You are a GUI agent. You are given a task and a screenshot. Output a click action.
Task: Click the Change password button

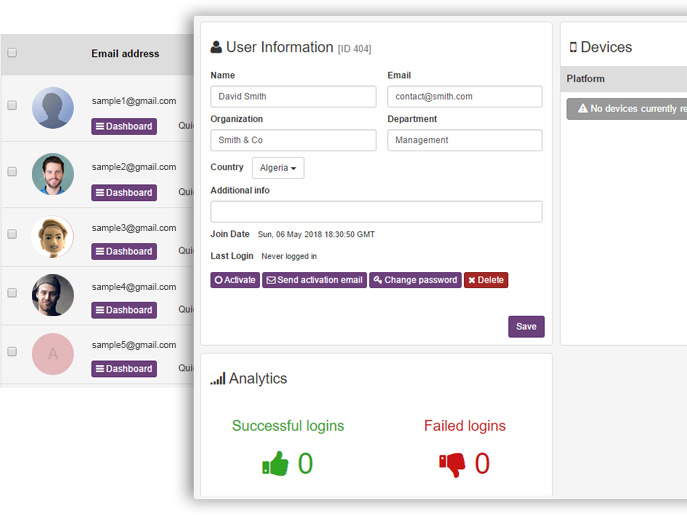(415, 280)
